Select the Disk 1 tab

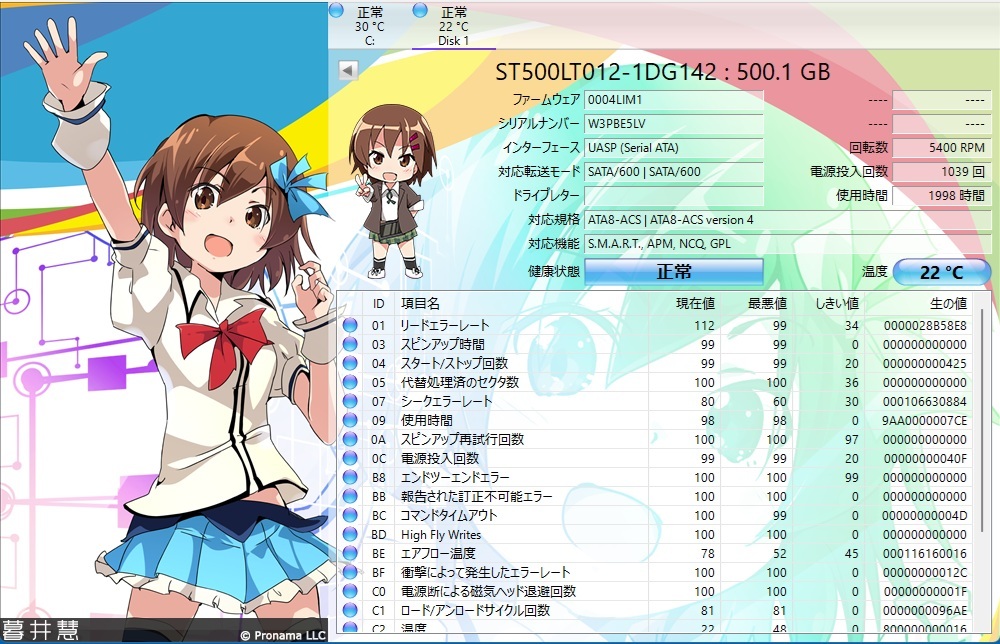click(453, 26)
